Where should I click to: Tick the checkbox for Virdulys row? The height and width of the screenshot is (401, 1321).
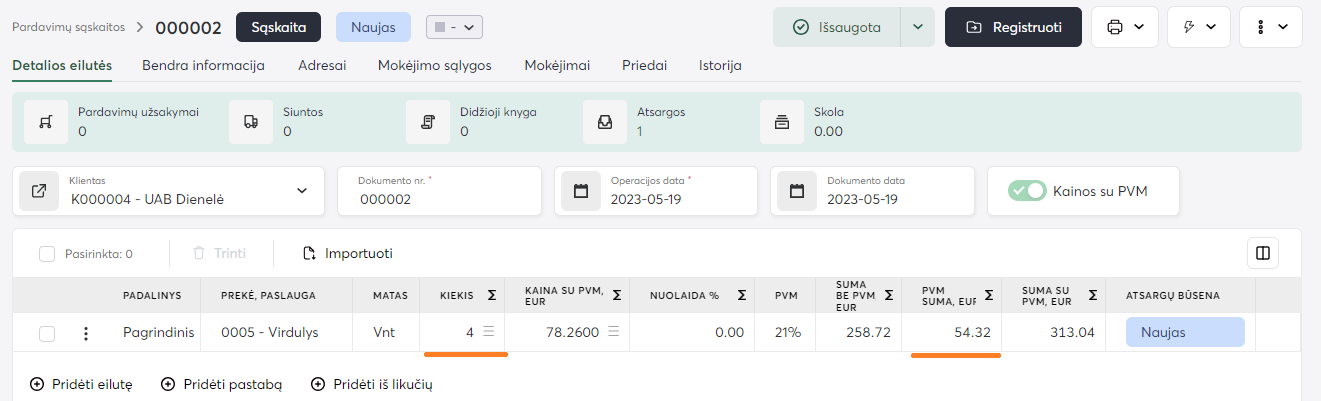pos(47,333)
